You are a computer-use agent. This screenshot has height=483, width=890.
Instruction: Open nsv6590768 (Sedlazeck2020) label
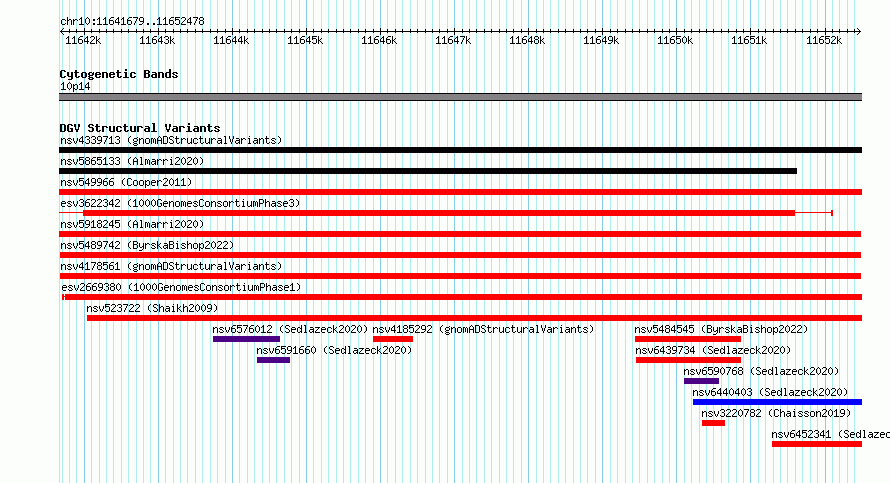coord(761,371)
